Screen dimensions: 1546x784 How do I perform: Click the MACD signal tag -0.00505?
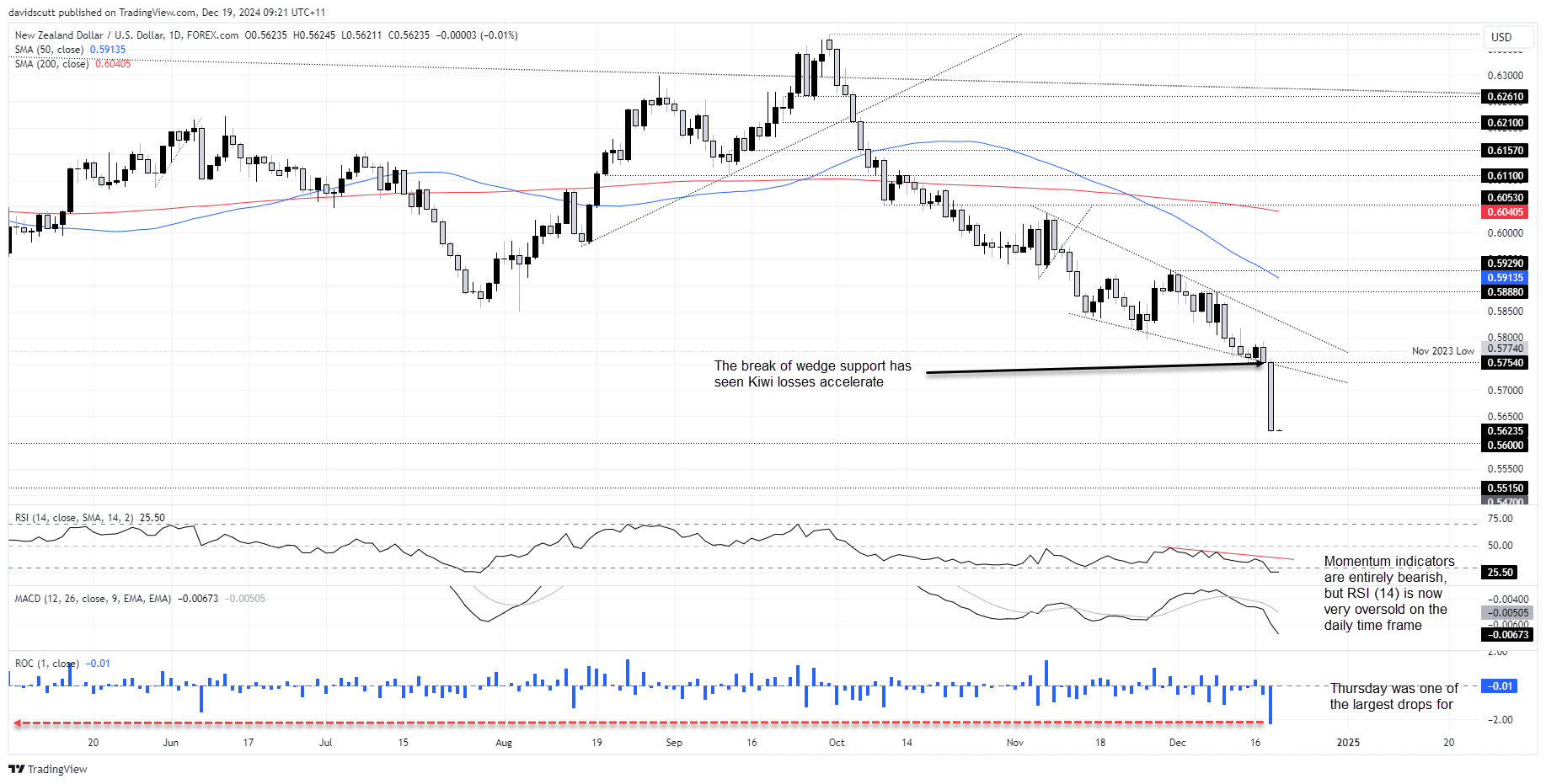1507,613
